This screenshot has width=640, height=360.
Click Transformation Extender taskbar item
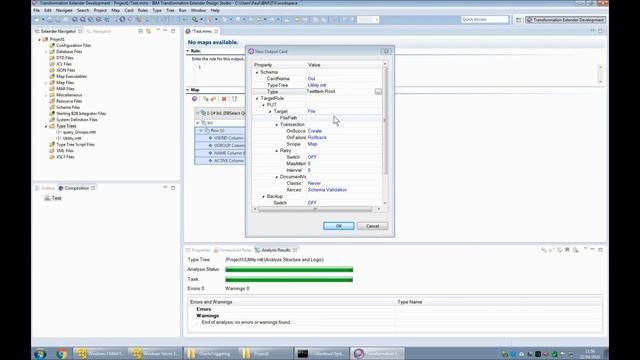click(x=377, y=353)
